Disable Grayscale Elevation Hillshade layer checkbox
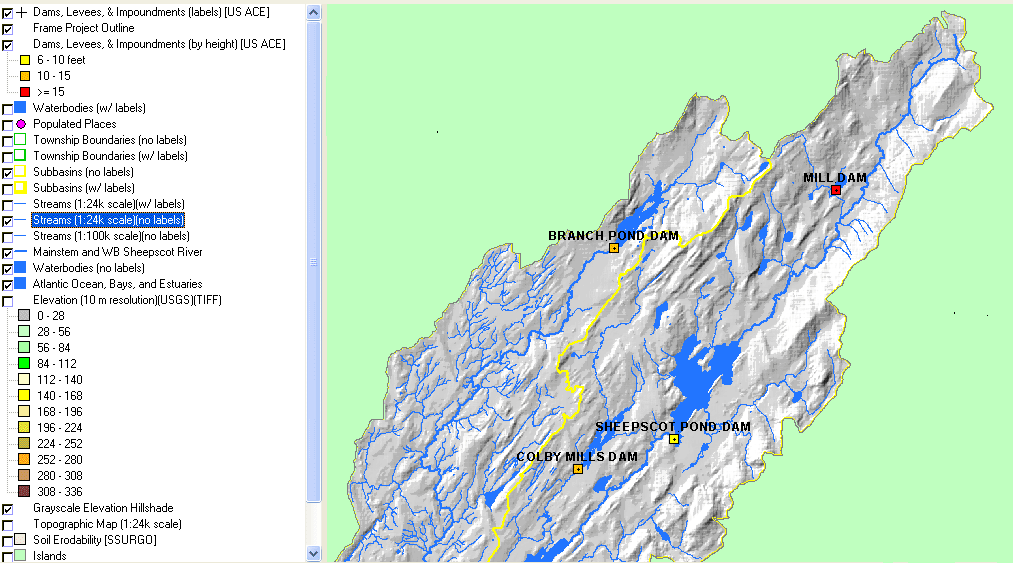This screenshot has width=1013, height=563. pyautogui.click(x=8, y=509)
